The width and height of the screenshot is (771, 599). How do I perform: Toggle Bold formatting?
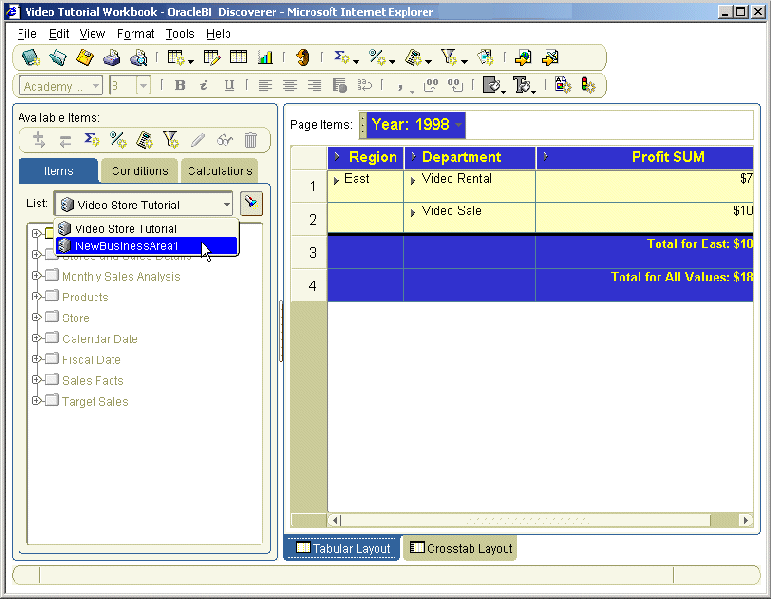[x=180, y=86]
